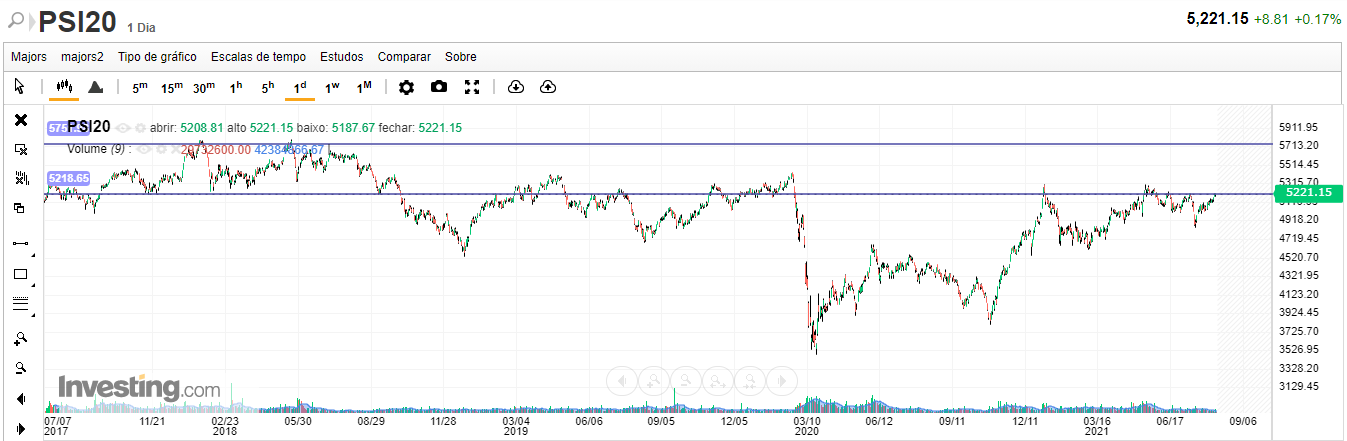The height and width of the screenshot is (441, 1347).
Task: Open the Estudos menu
Action: coord(341,57)
